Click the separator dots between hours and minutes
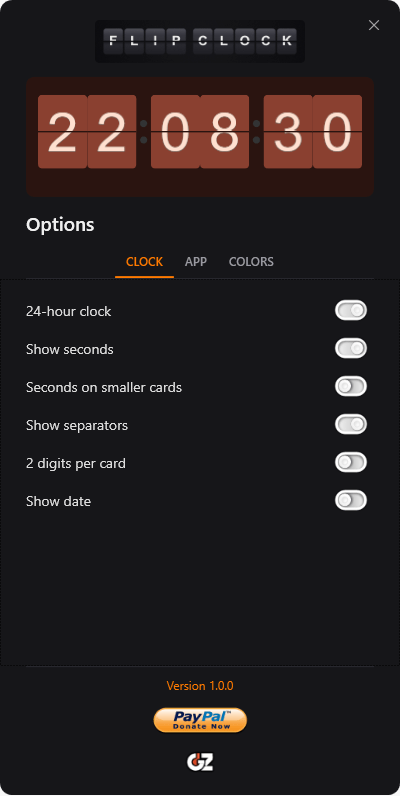This screenshot has width=400, height=796. [x=144, y=131]
